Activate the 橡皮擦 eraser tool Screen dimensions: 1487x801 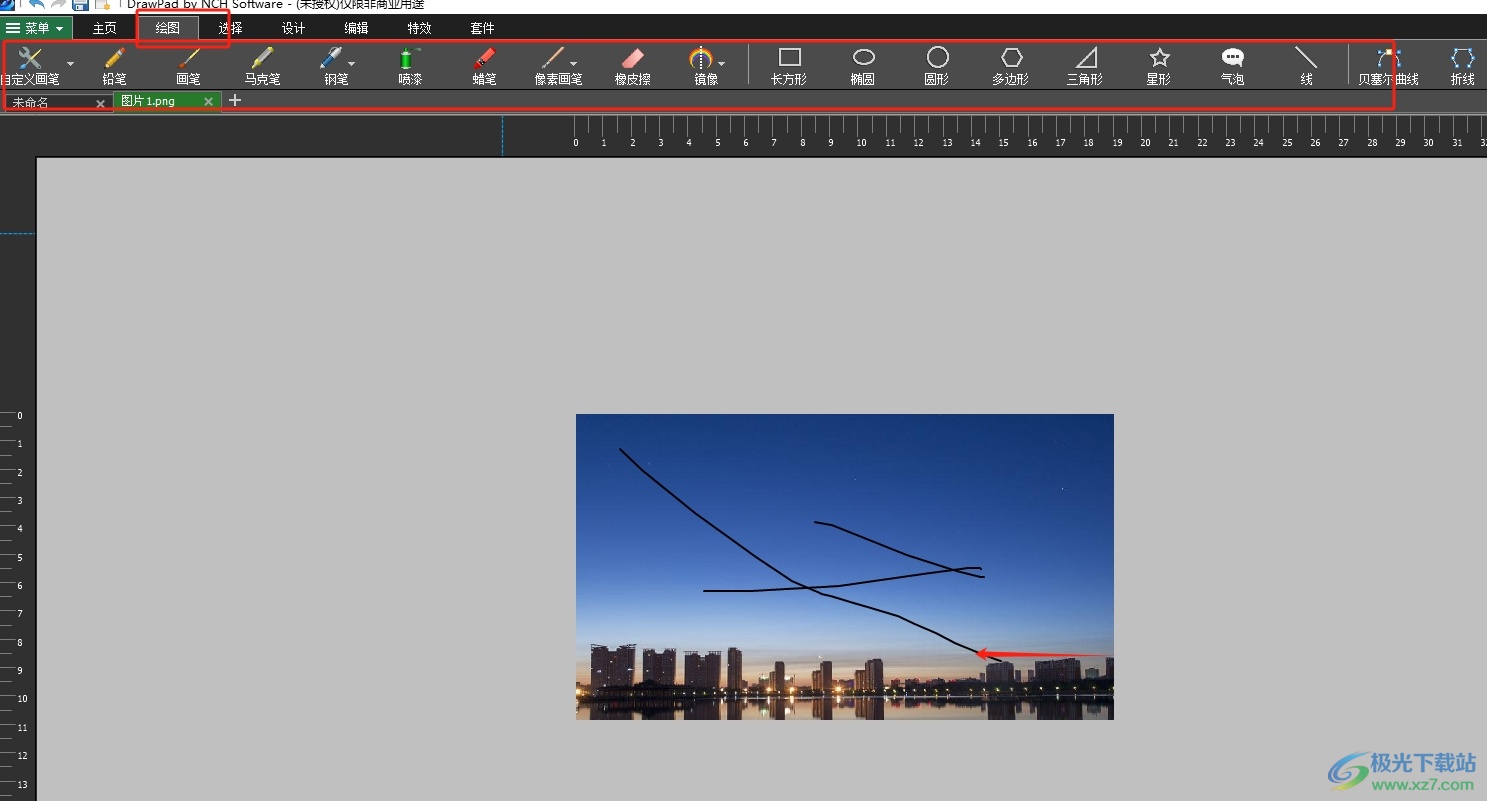(x=632, y=65)
